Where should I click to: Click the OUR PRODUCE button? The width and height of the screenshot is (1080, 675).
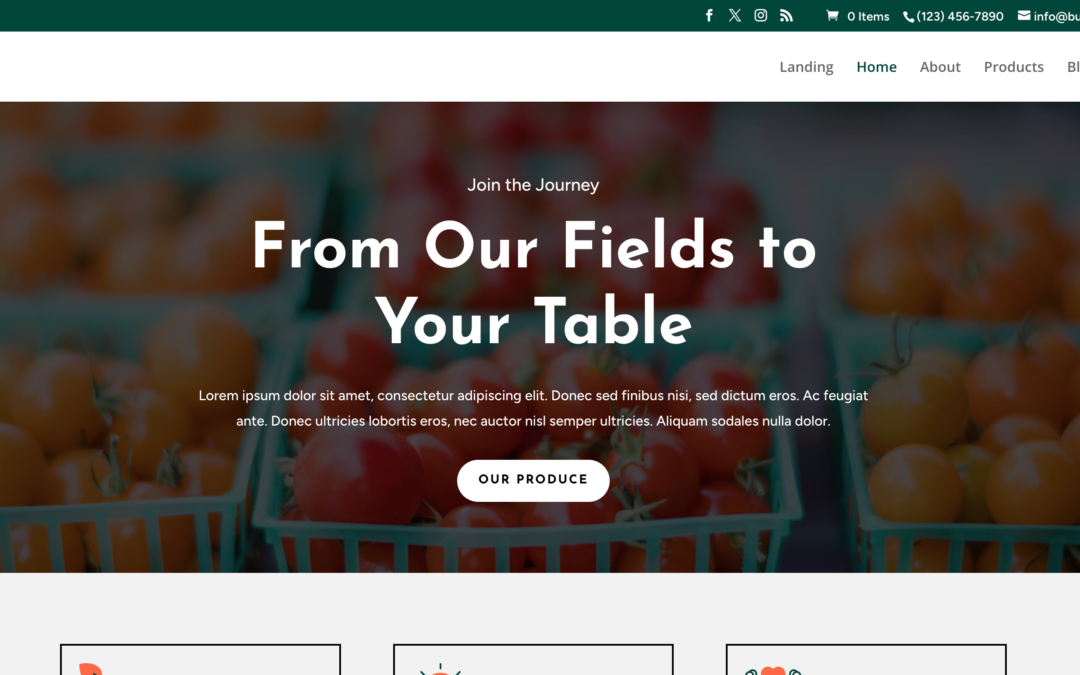[533, 480]
